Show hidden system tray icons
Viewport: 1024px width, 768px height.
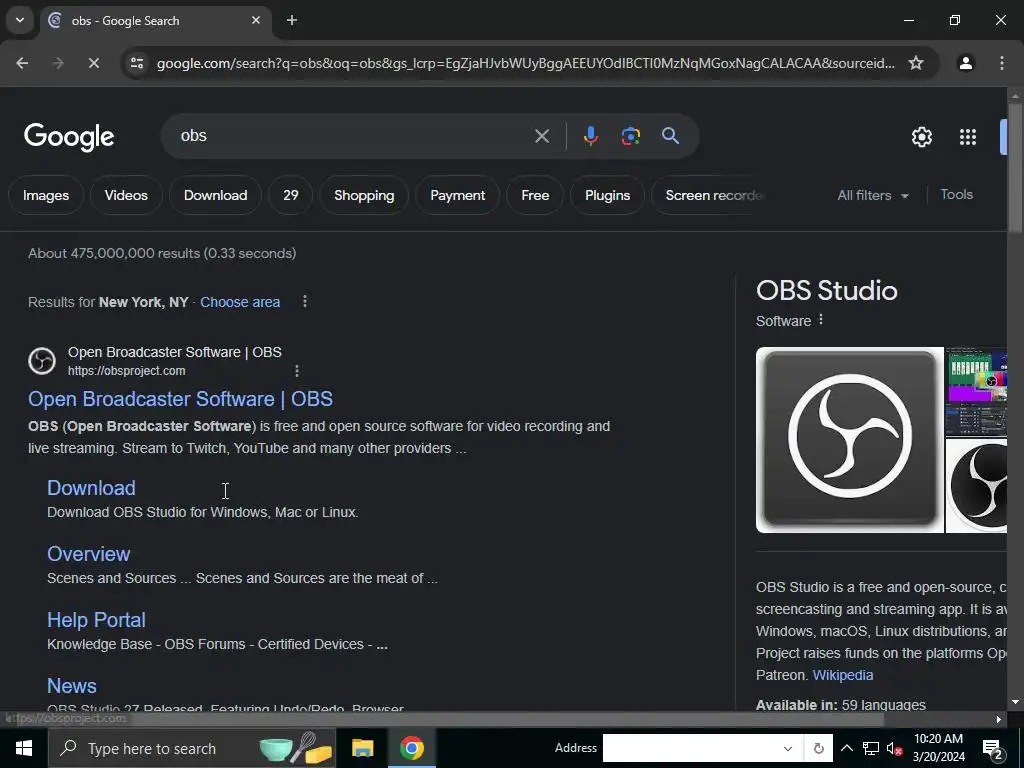[x=846, y=748]
